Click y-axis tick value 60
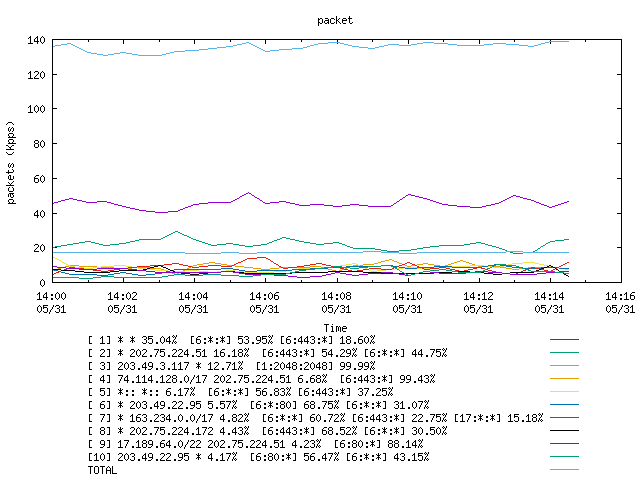640x480 pixels. tap(39, 179)
